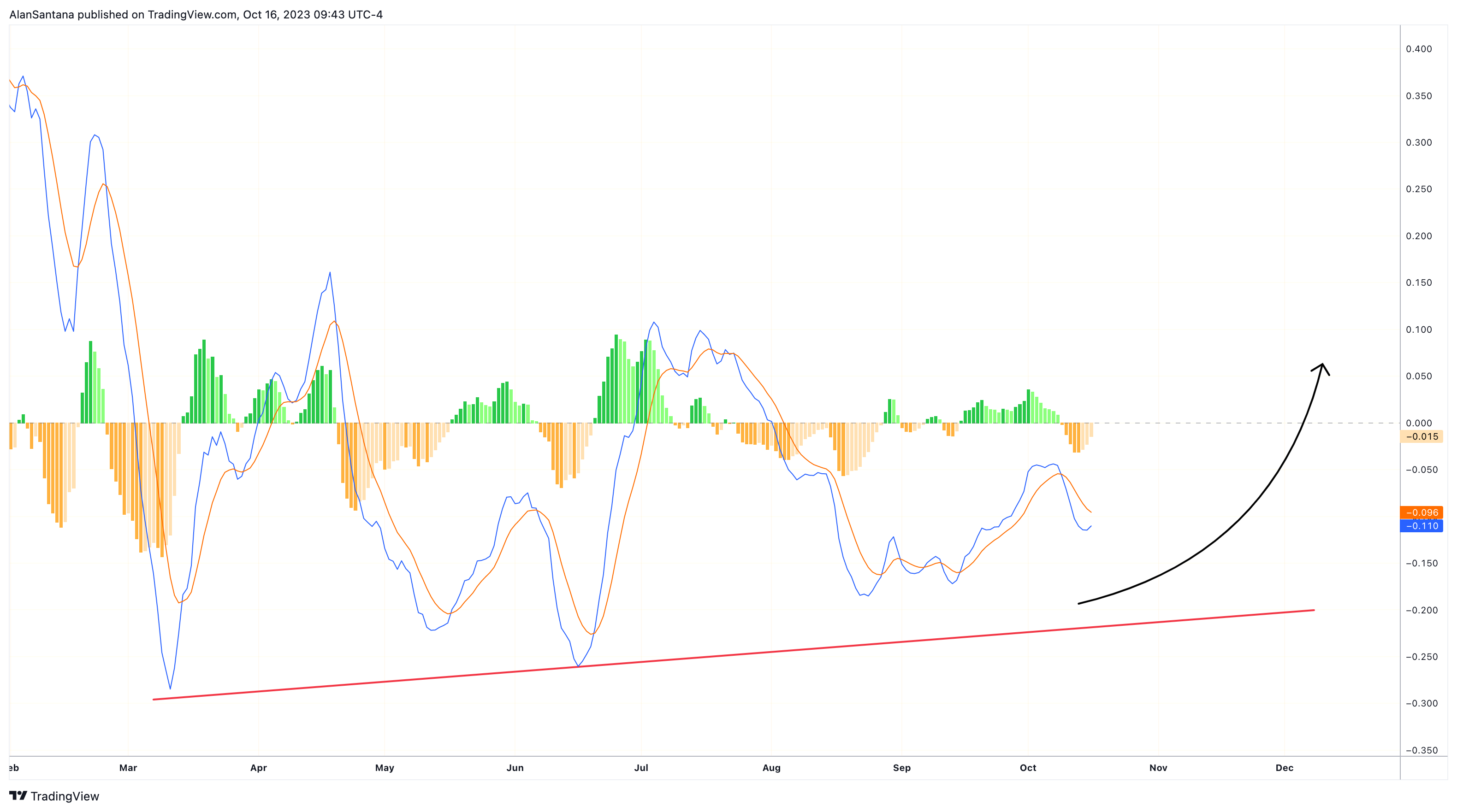Click the publisher header with AlanSantana
The height and width of the screenshot is (812, 1457).
195,15
